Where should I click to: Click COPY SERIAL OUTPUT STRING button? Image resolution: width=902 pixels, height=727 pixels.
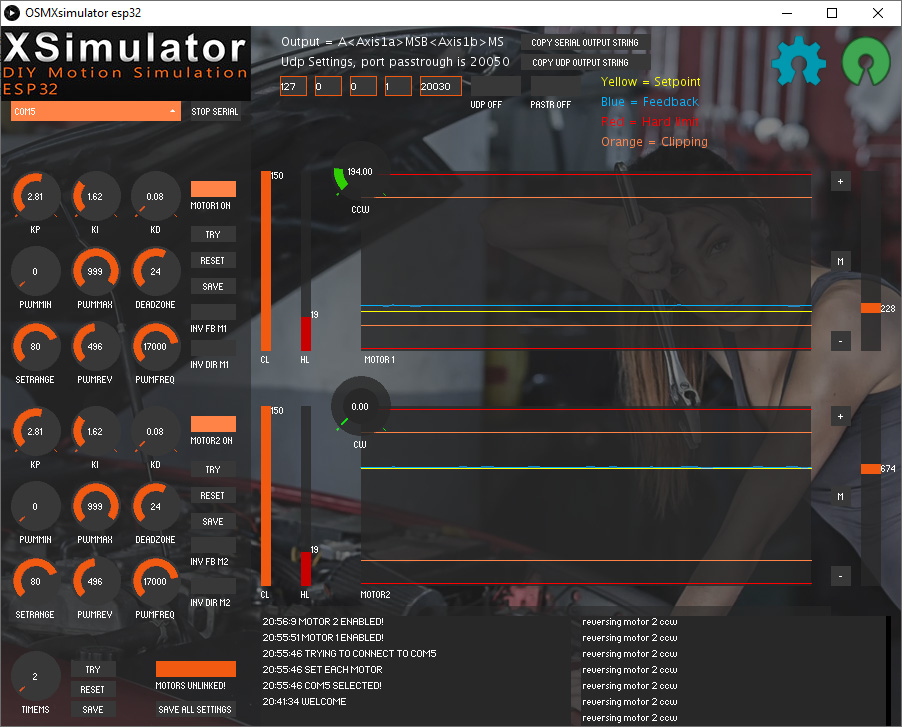pyautogui.click(x=586, y=42)
